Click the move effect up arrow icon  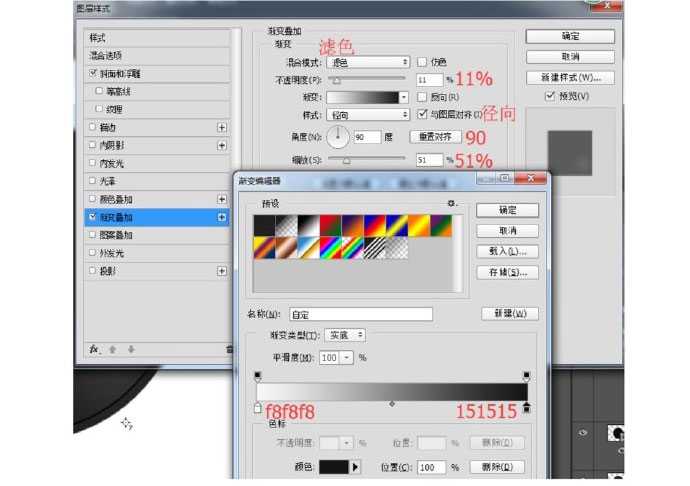tap(112, 349)
